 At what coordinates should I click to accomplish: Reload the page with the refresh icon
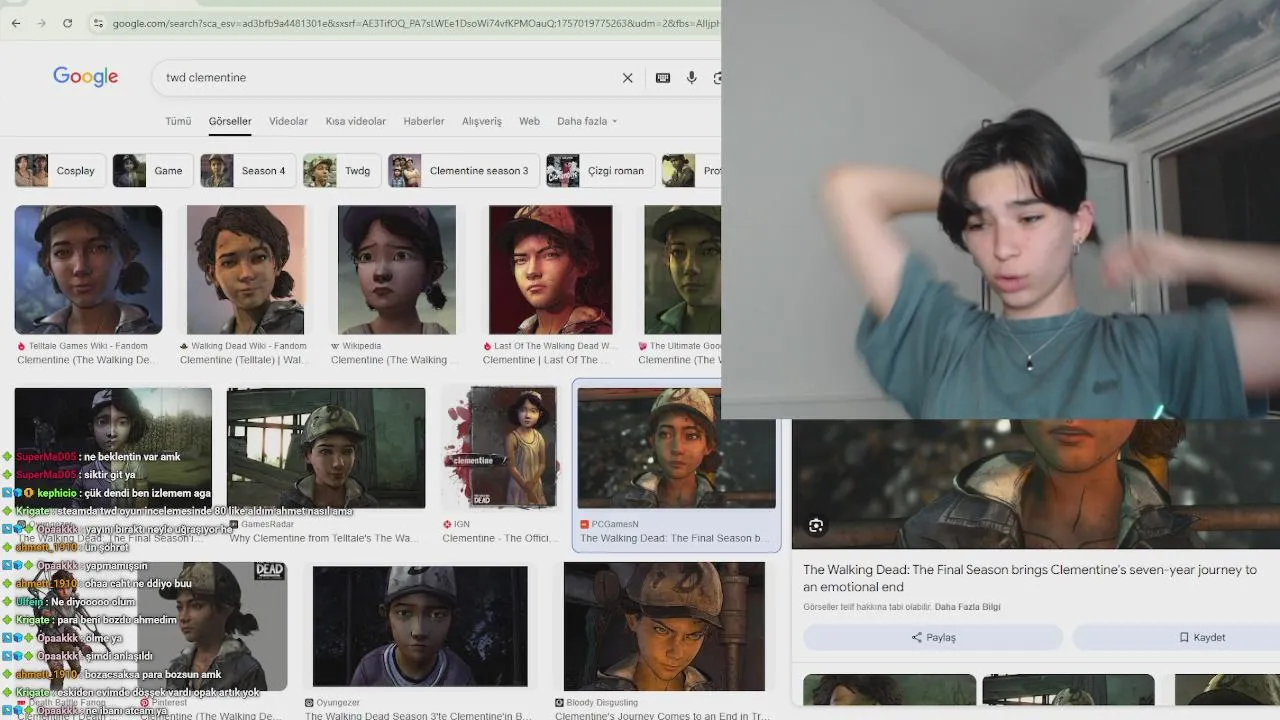pyautogui.click(x=67, y=23)
